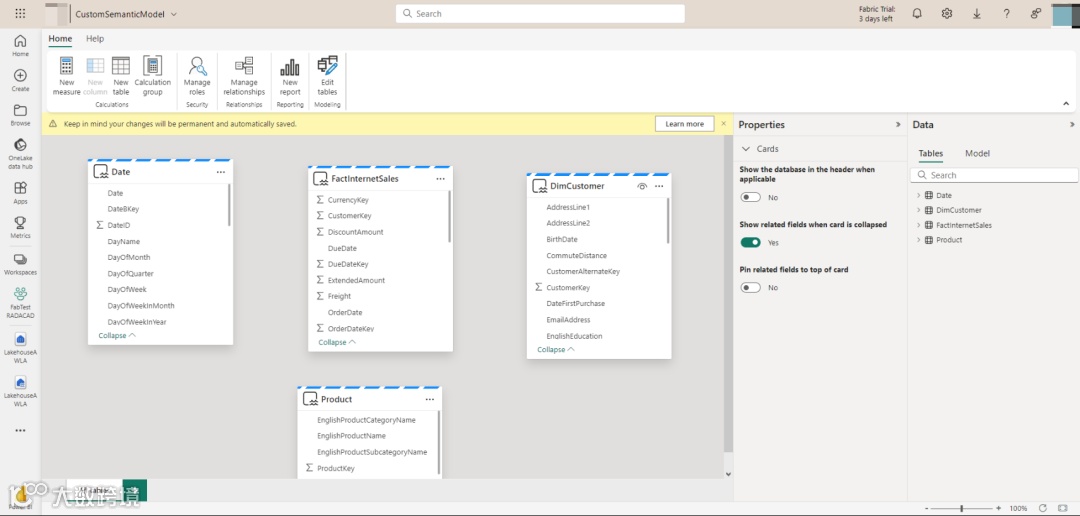1080x516 pixels.
Task: Dismiss the yellow warning banner
Action: point(723,124)
